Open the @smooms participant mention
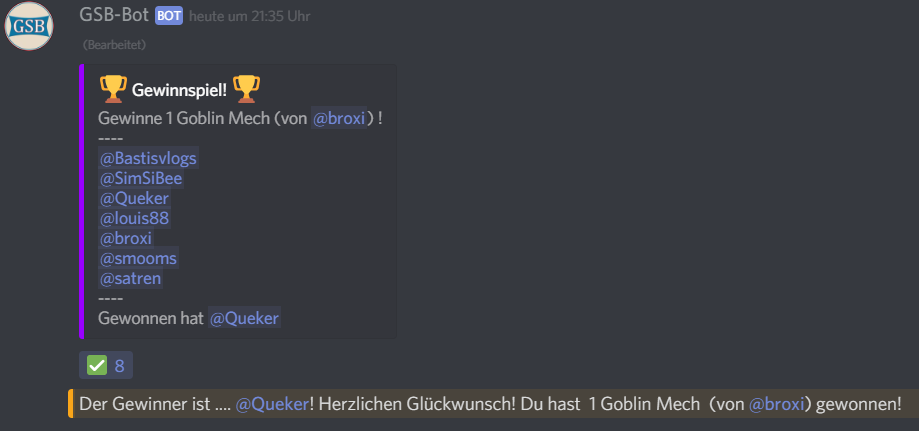 138,259
